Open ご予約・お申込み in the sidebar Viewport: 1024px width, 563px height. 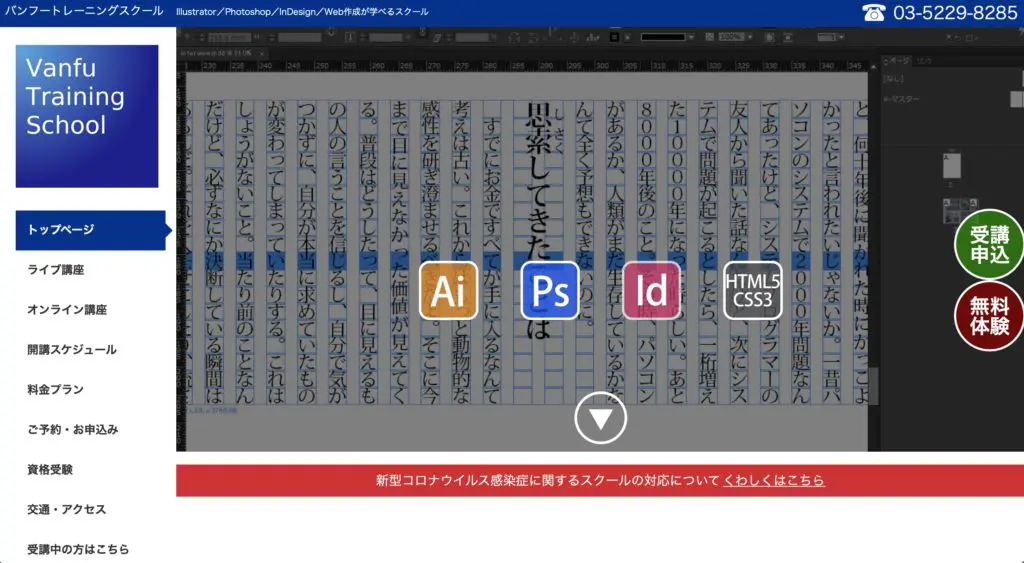point(73,430)
